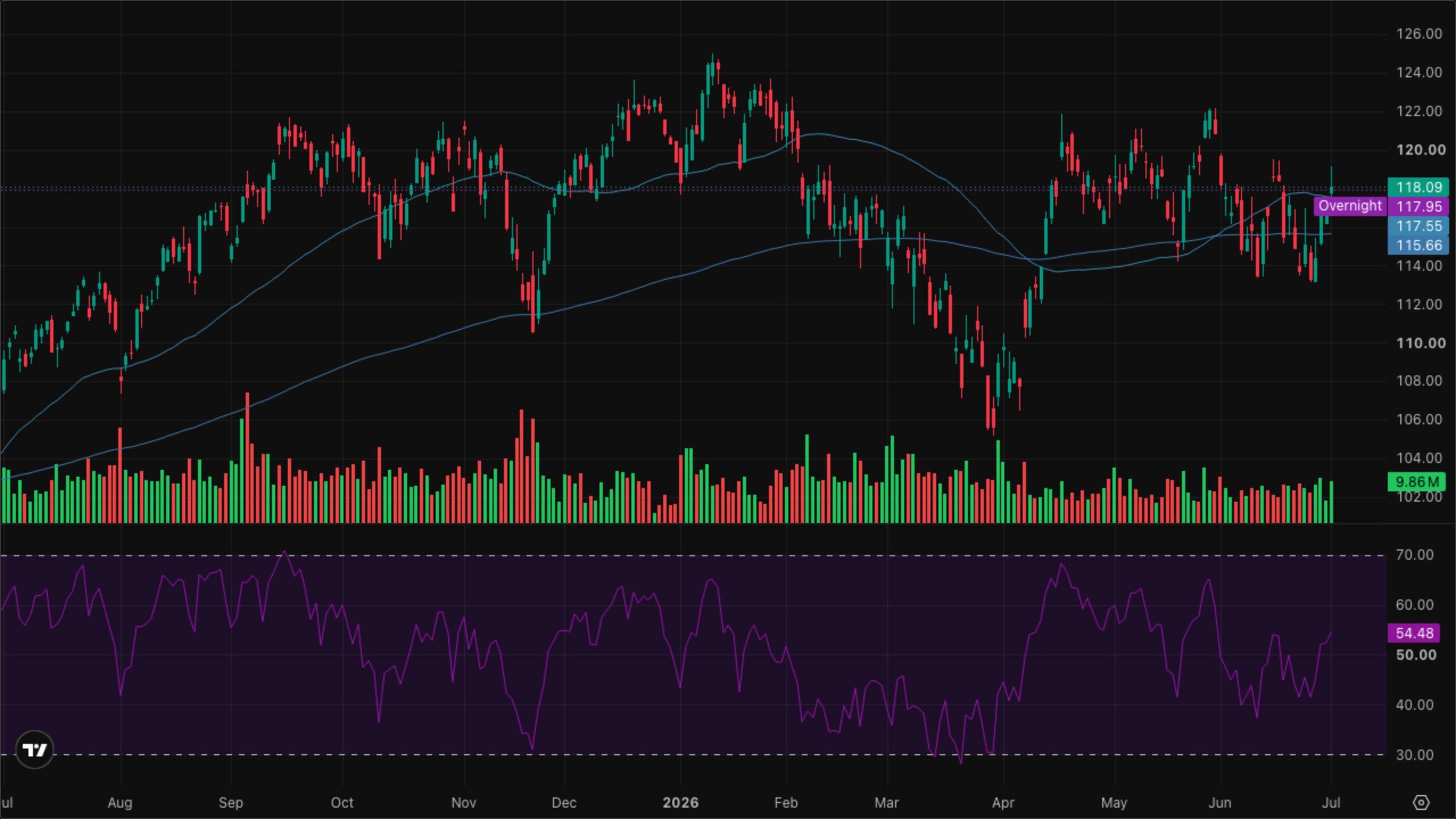The width and height of the screenshot is (1456, 819).
Task: Select the 9.86M volume label
Action: (x=1416, y=482)
